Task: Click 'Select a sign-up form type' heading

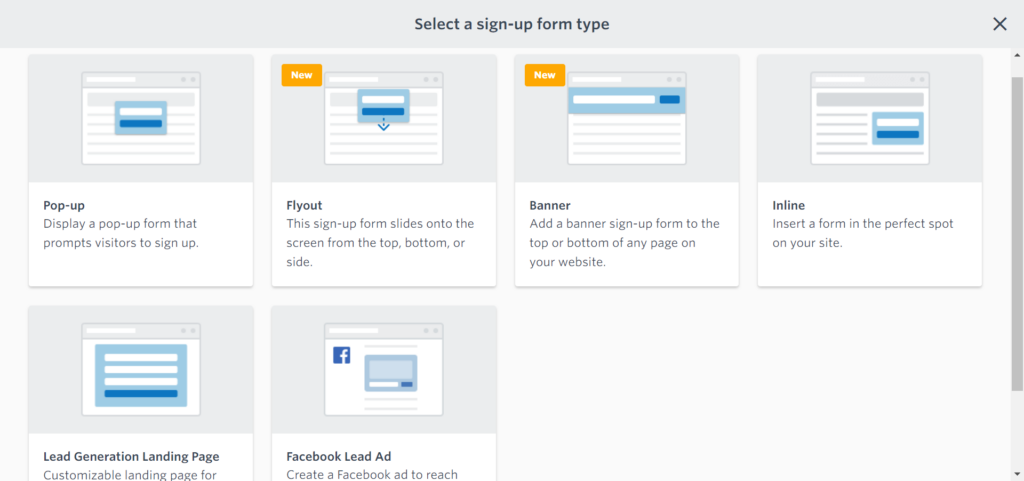Action: pos(512,24)
